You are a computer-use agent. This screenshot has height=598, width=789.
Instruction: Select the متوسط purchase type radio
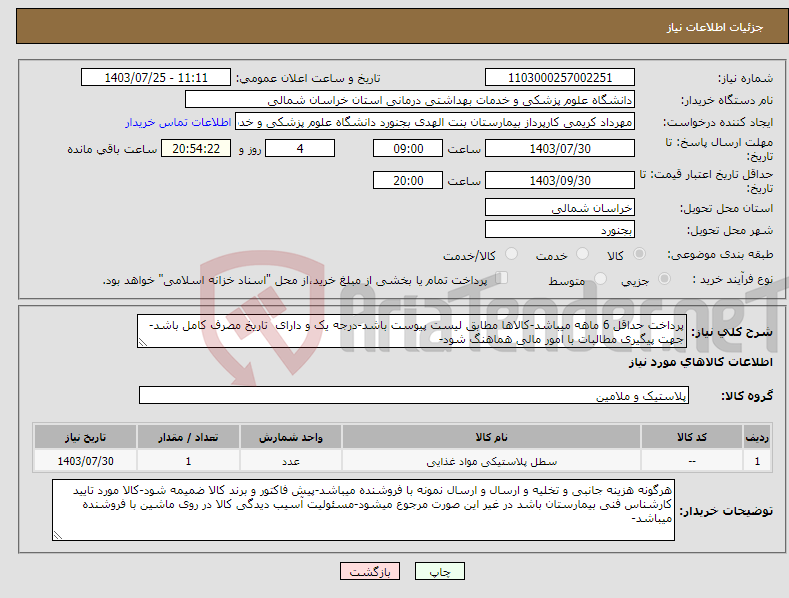coord(600,279)
